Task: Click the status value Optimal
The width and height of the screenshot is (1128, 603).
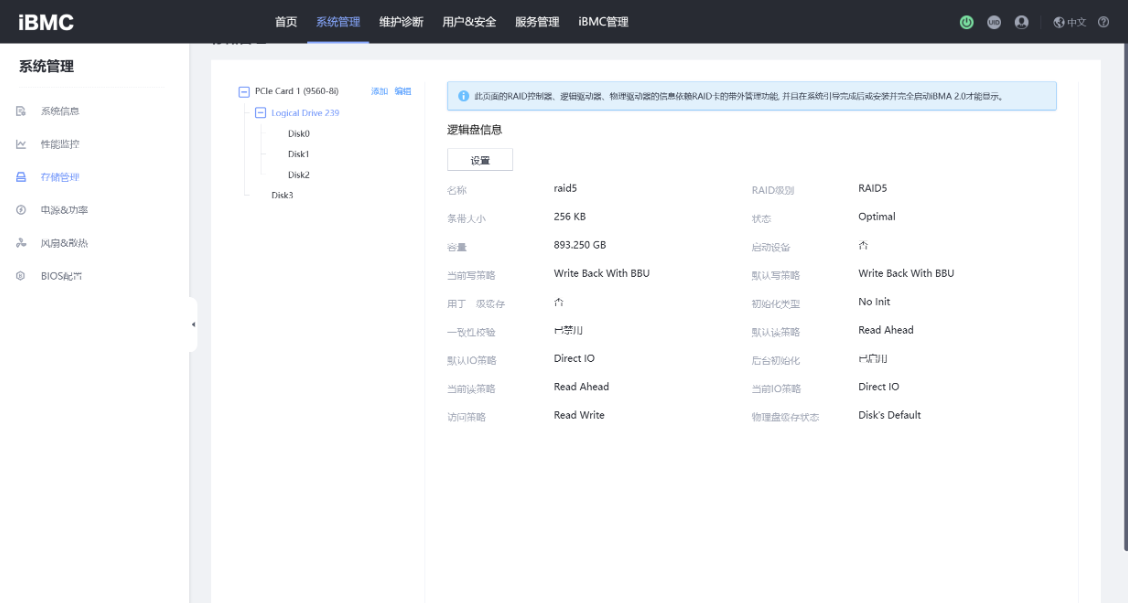Action: click(877, 217)
